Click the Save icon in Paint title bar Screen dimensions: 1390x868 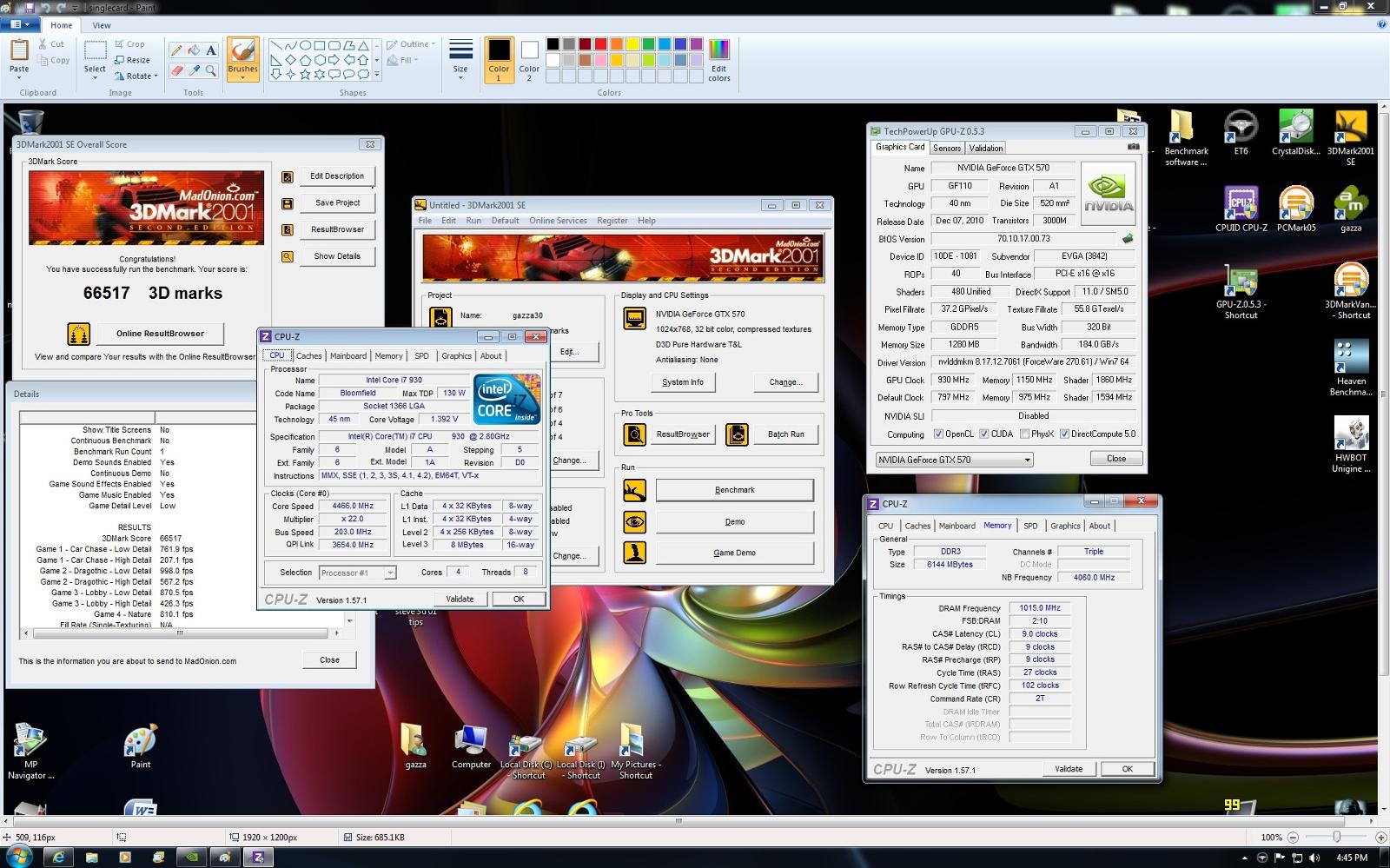tap(29, 7)
